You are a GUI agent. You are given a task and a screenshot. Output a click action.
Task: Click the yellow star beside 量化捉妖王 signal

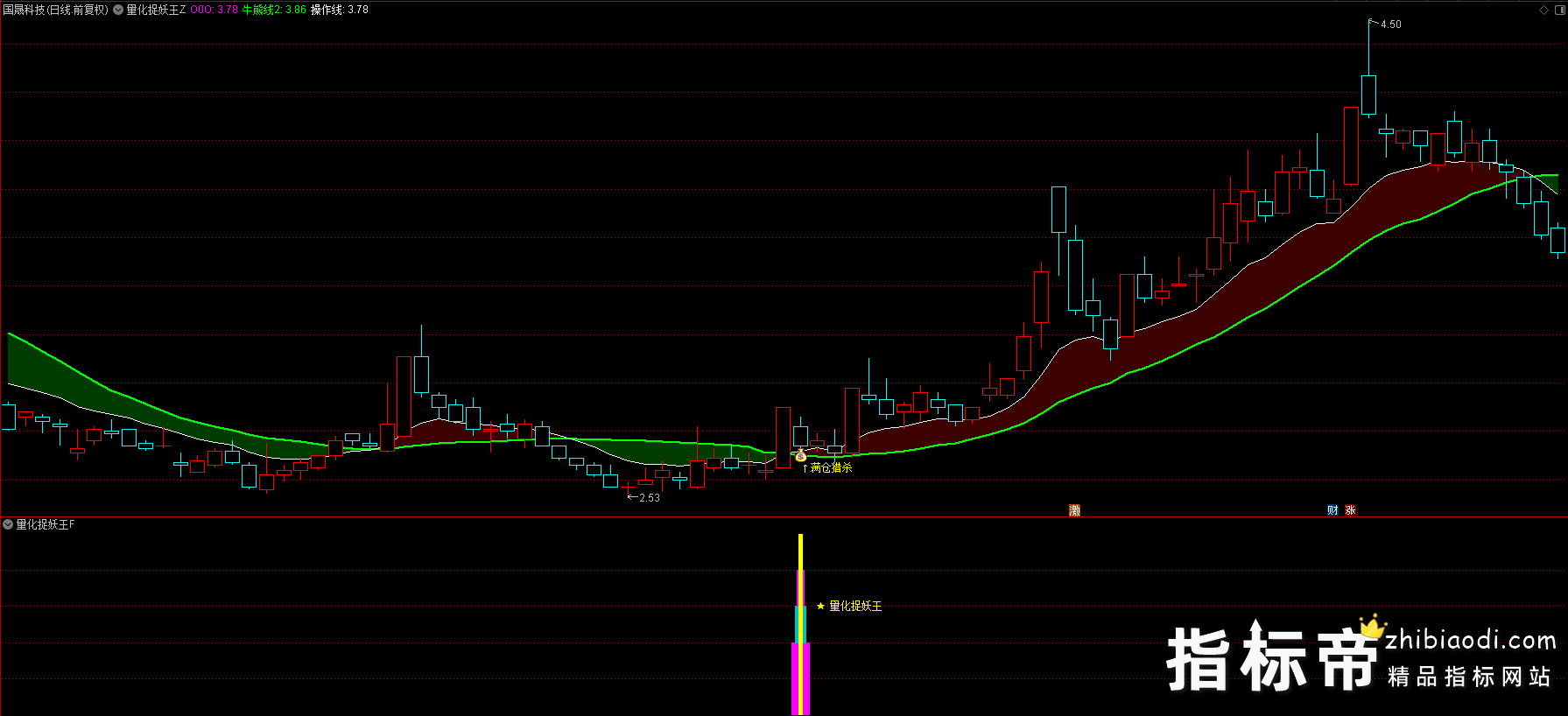tap(820, 606)
